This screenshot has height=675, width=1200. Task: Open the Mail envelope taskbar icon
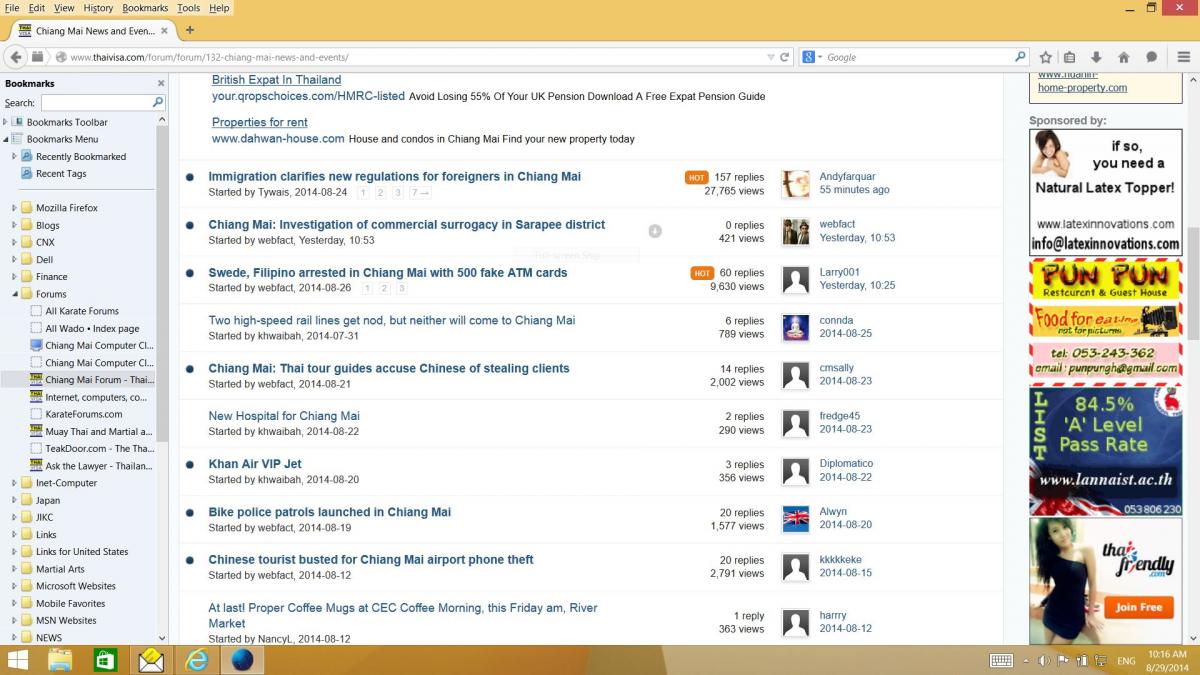coord(151,660)
